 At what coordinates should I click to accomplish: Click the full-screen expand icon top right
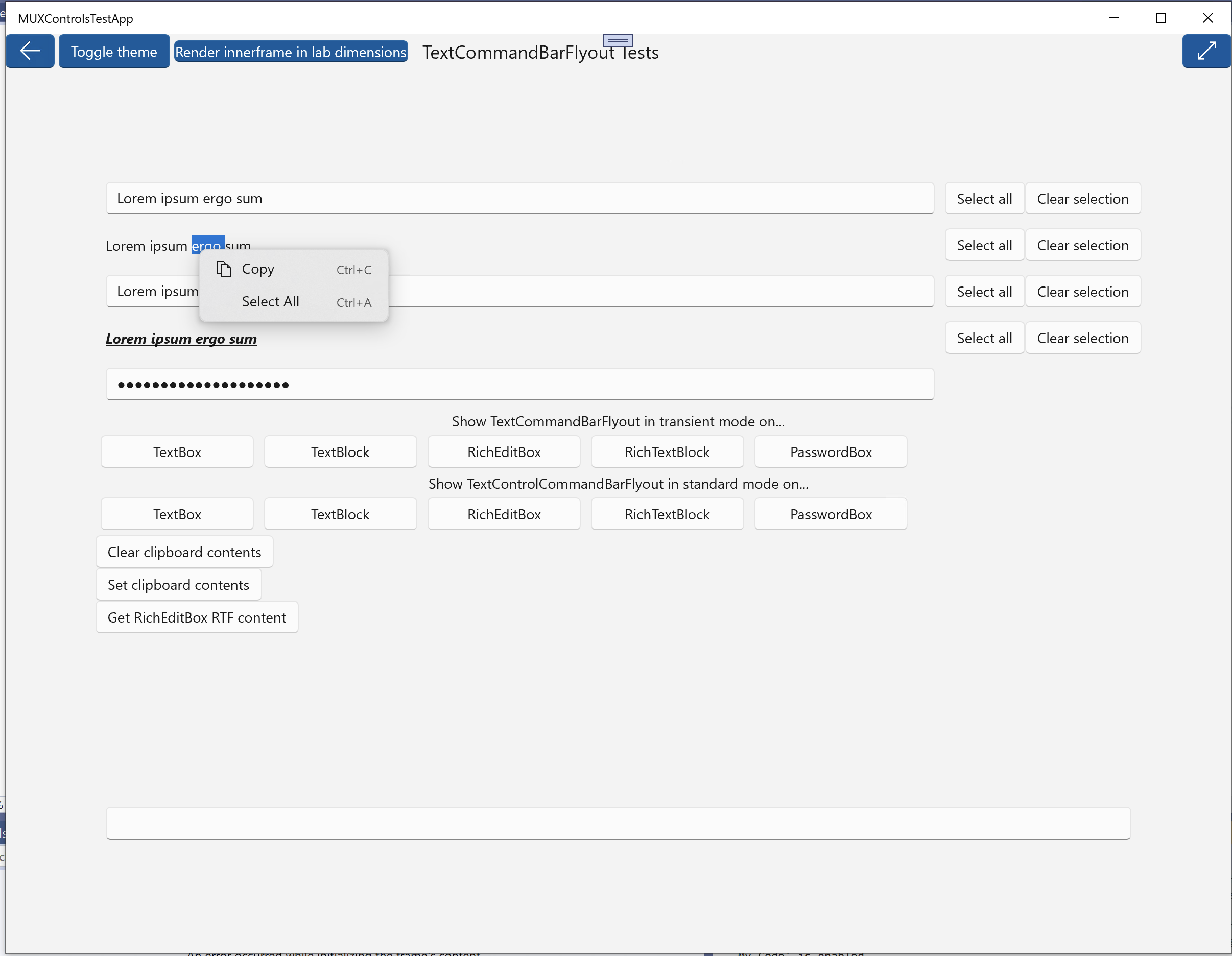1206,51
